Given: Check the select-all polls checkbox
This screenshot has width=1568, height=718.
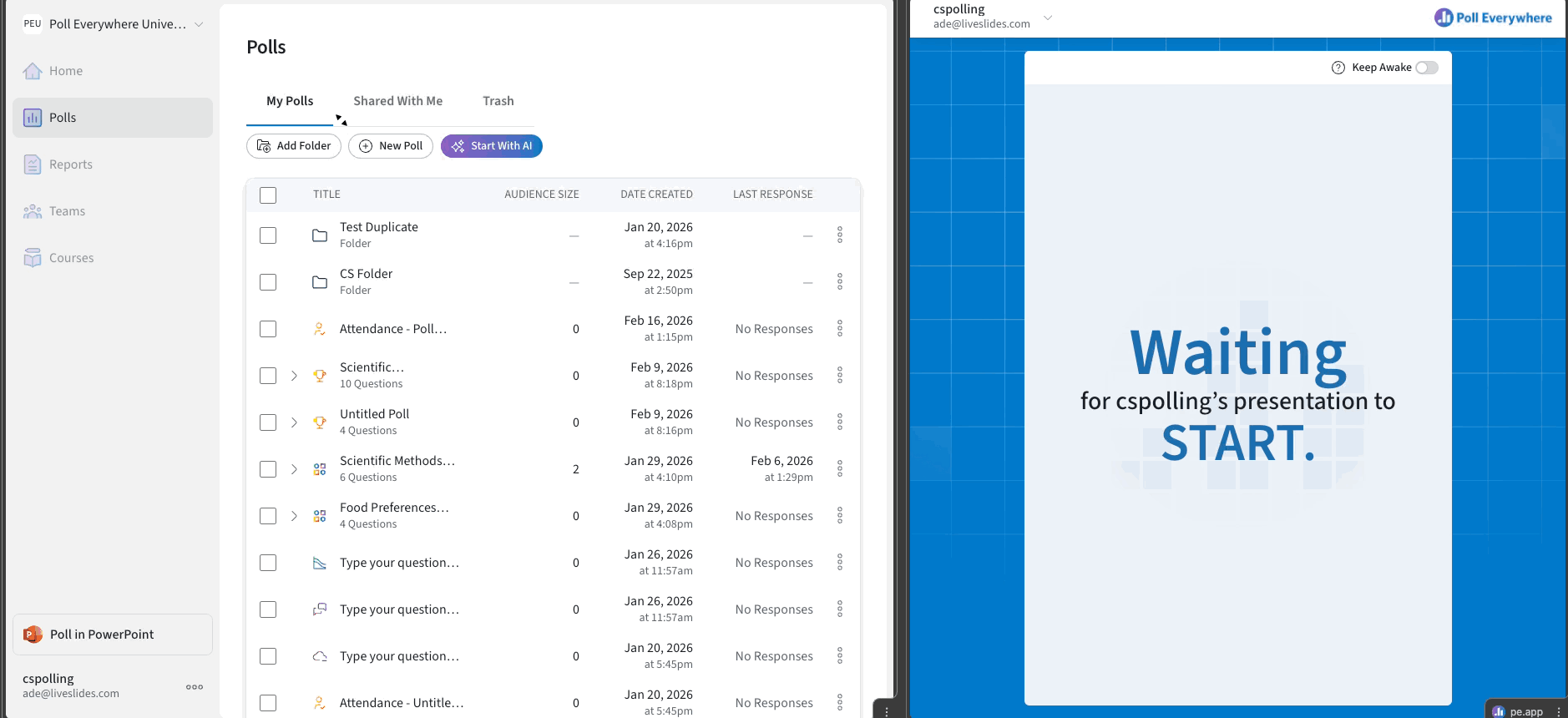Looking at the screenshot, I should 268,195.
